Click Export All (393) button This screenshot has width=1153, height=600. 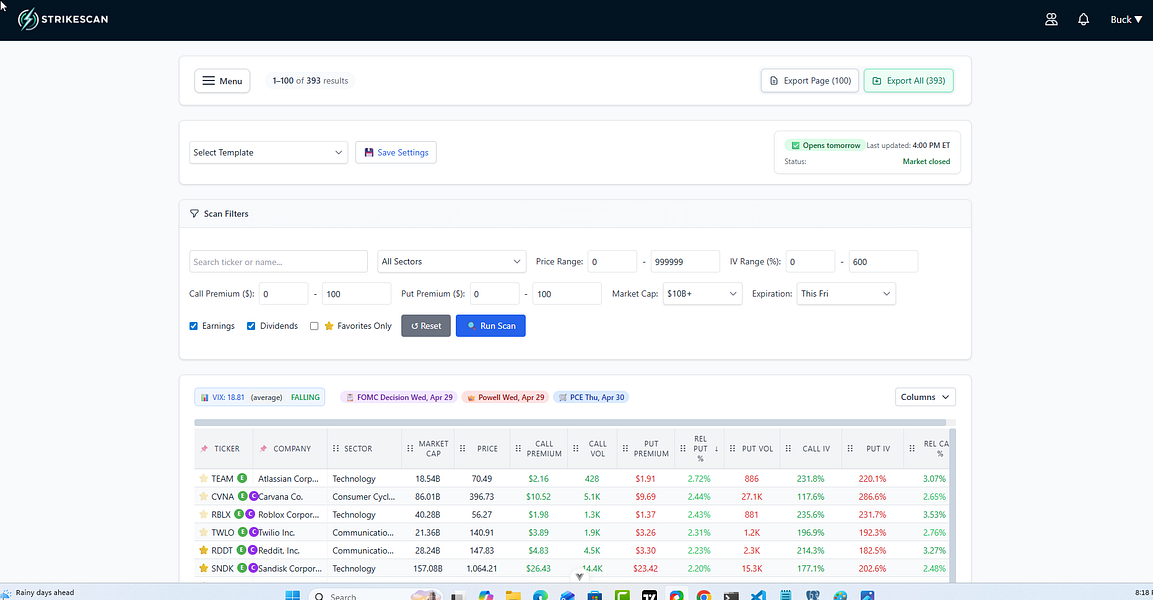[x=908, y=81]
